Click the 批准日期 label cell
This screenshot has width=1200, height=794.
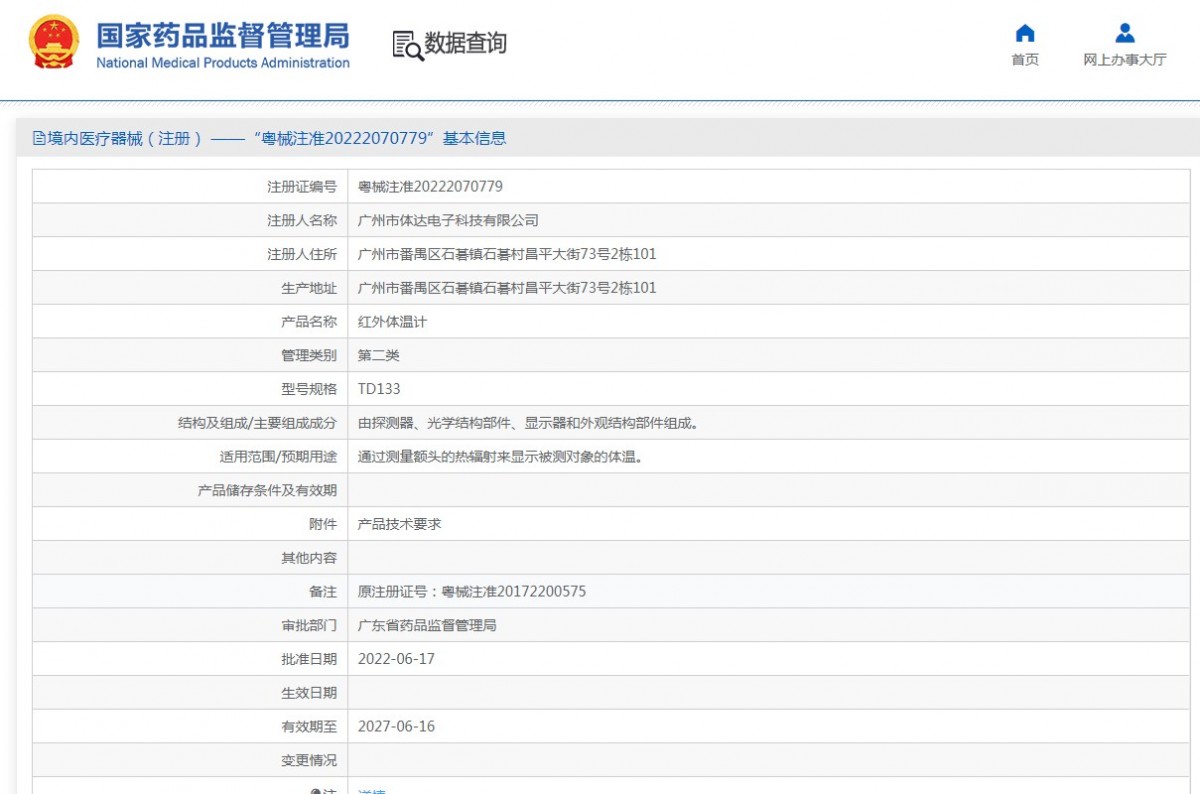coord(190,659)
